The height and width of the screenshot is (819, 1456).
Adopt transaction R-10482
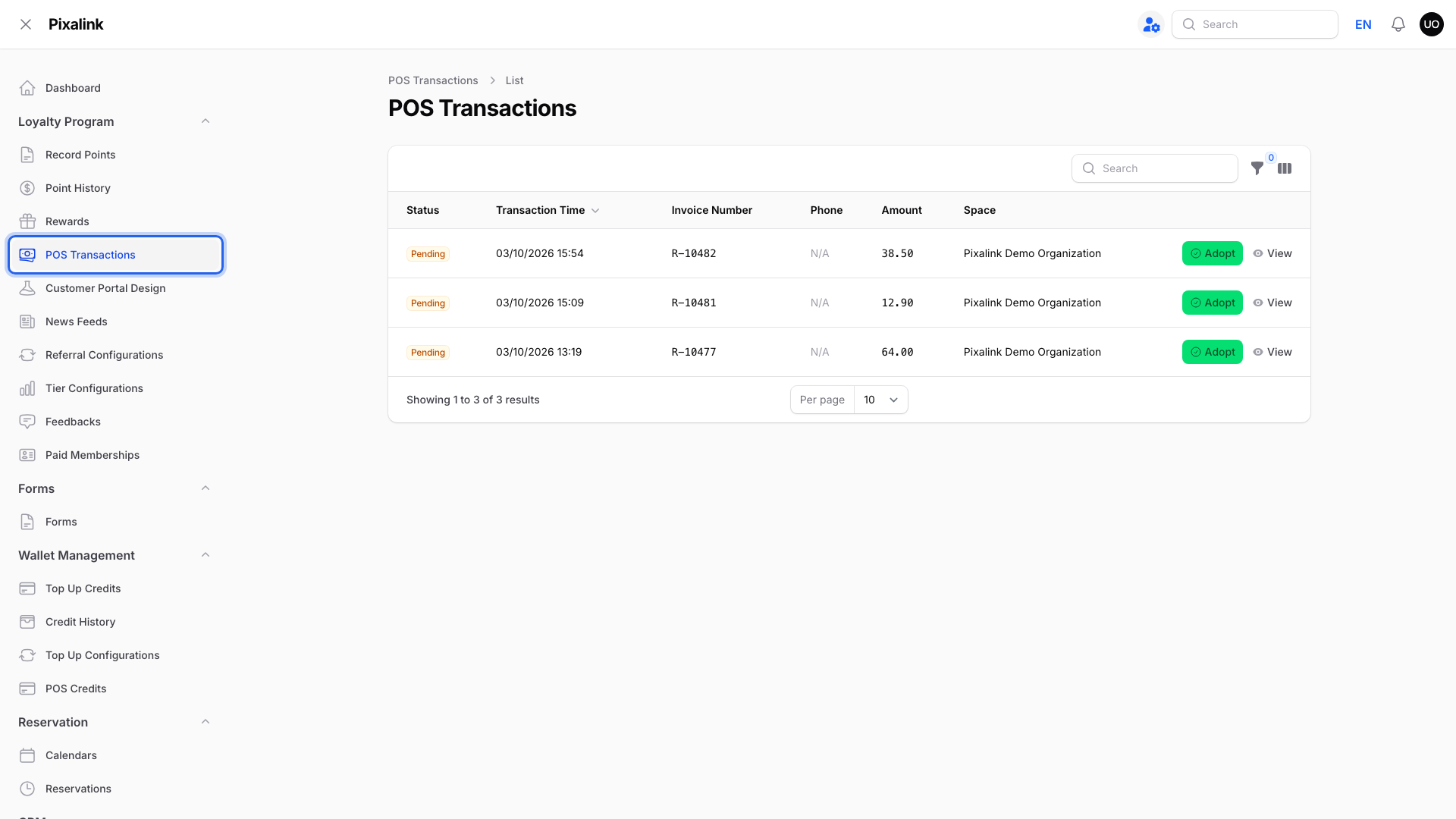[1212, 253]
